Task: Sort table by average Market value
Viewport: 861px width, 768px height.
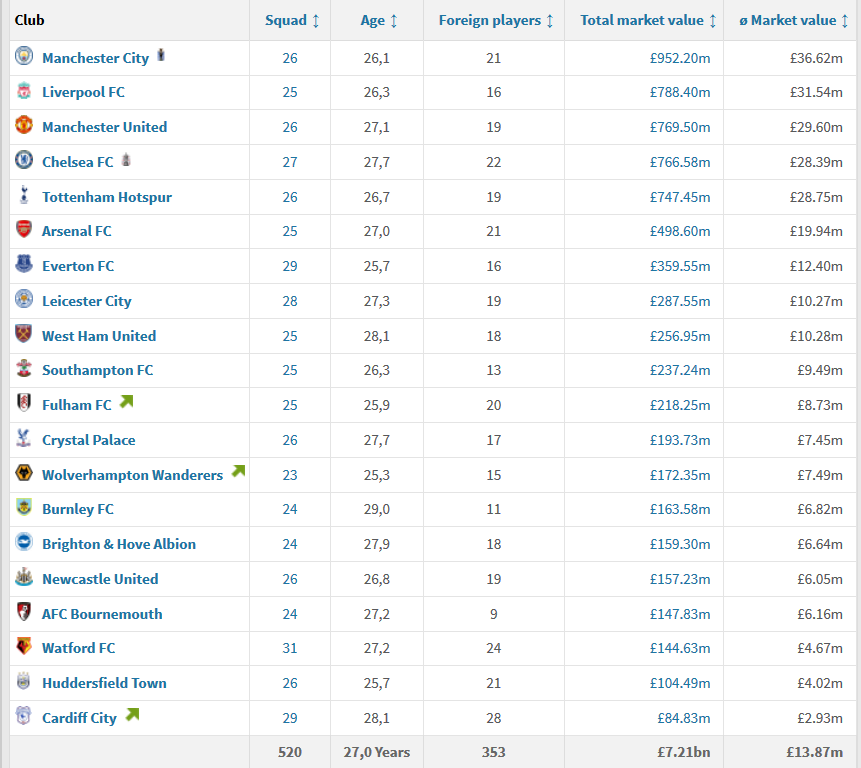Action: (793, 20)
